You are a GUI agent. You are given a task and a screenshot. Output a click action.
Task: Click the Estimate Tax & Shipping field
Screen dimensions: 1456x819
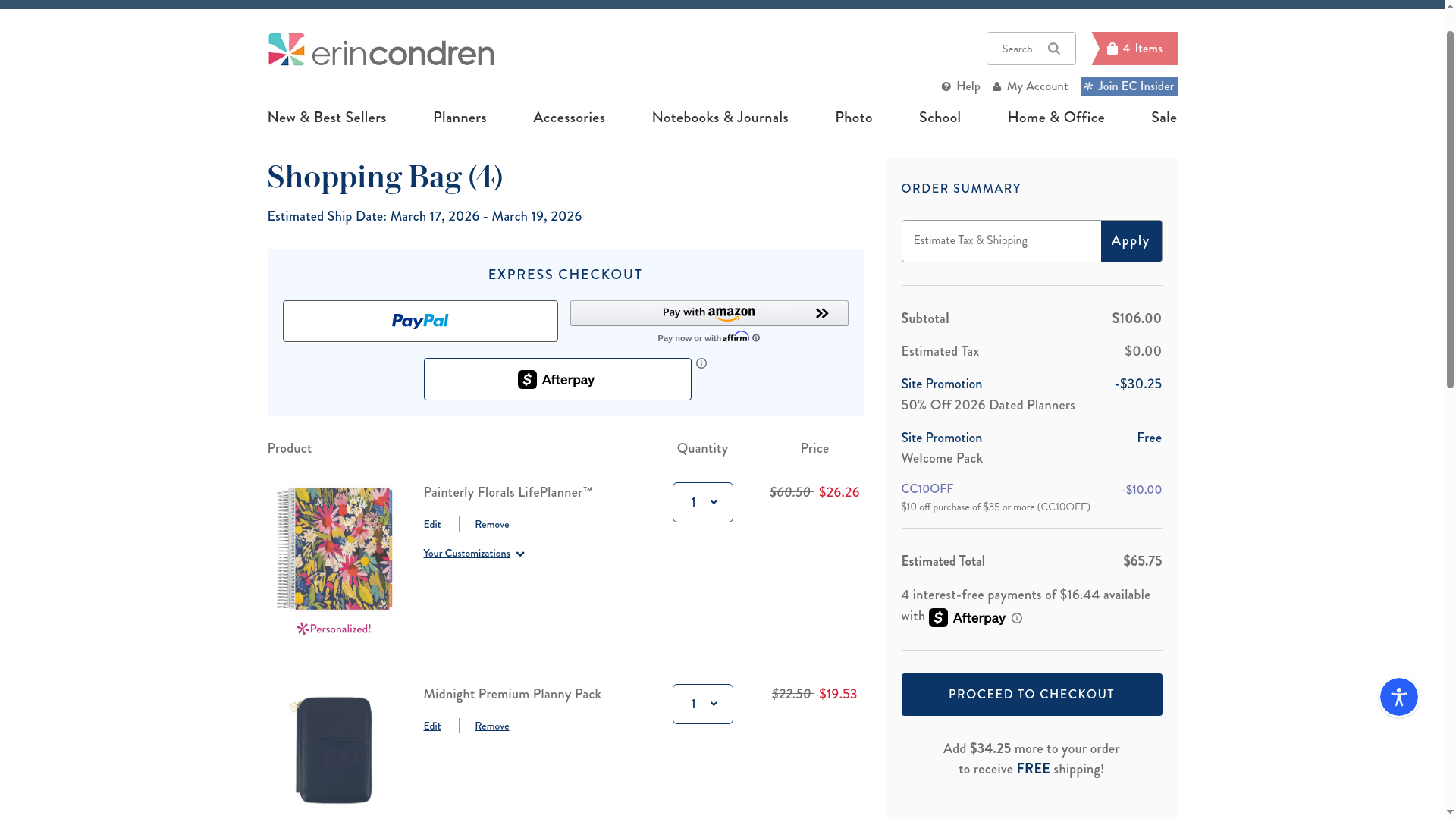[x=1001, y=241]
